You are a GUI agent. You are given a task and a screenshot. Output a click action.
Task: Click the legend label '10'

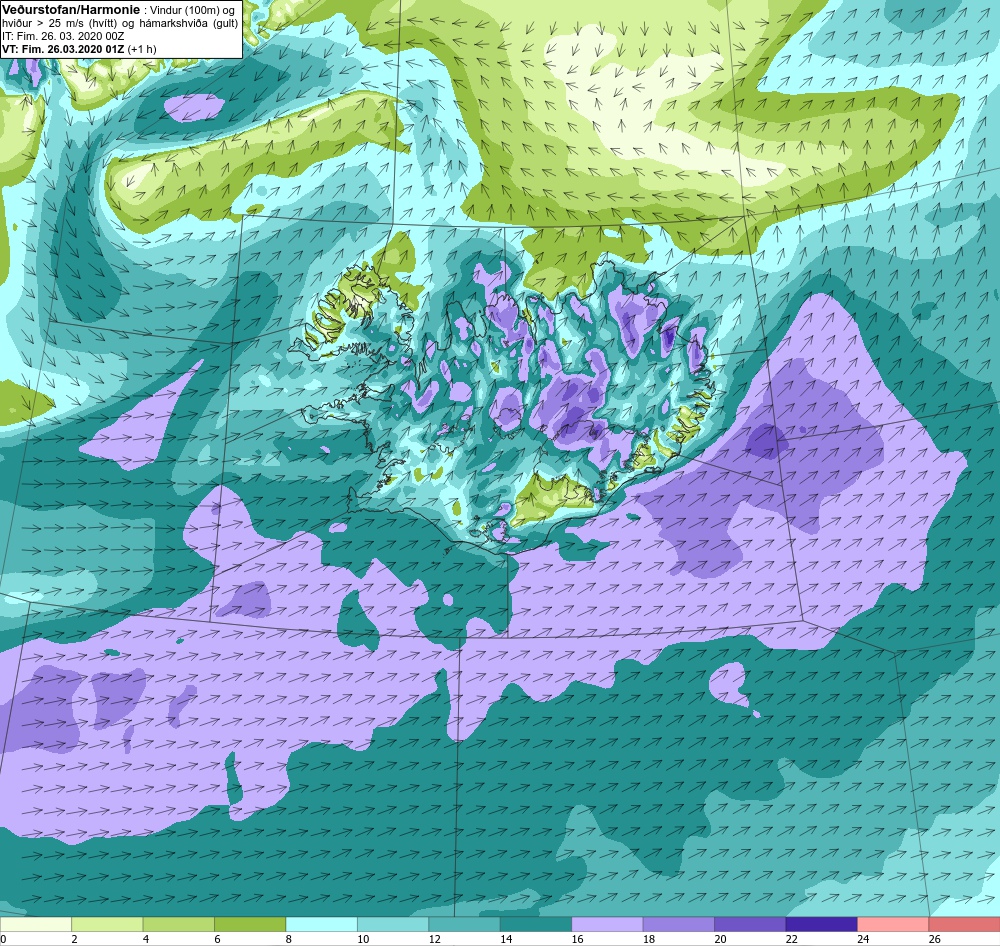pyautogui.click(x=363, y=939)
